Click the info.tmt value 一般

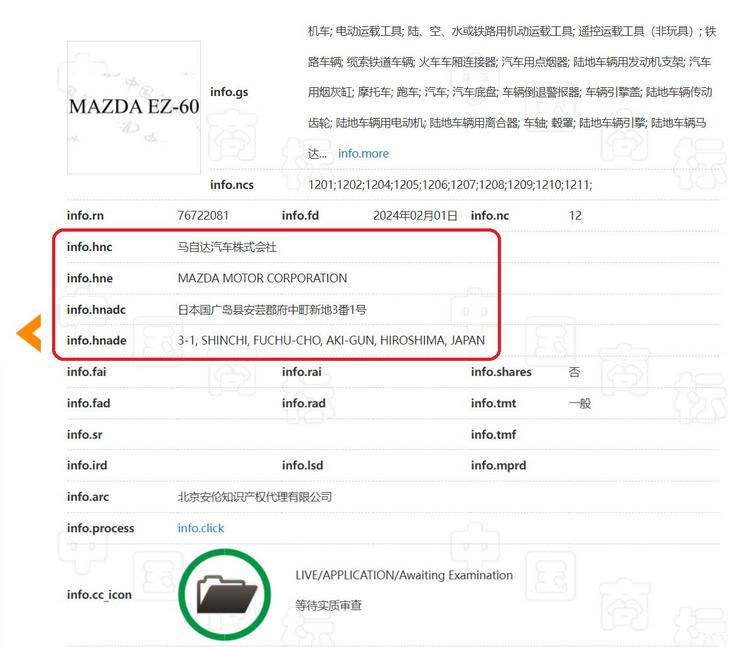(580, 403)
